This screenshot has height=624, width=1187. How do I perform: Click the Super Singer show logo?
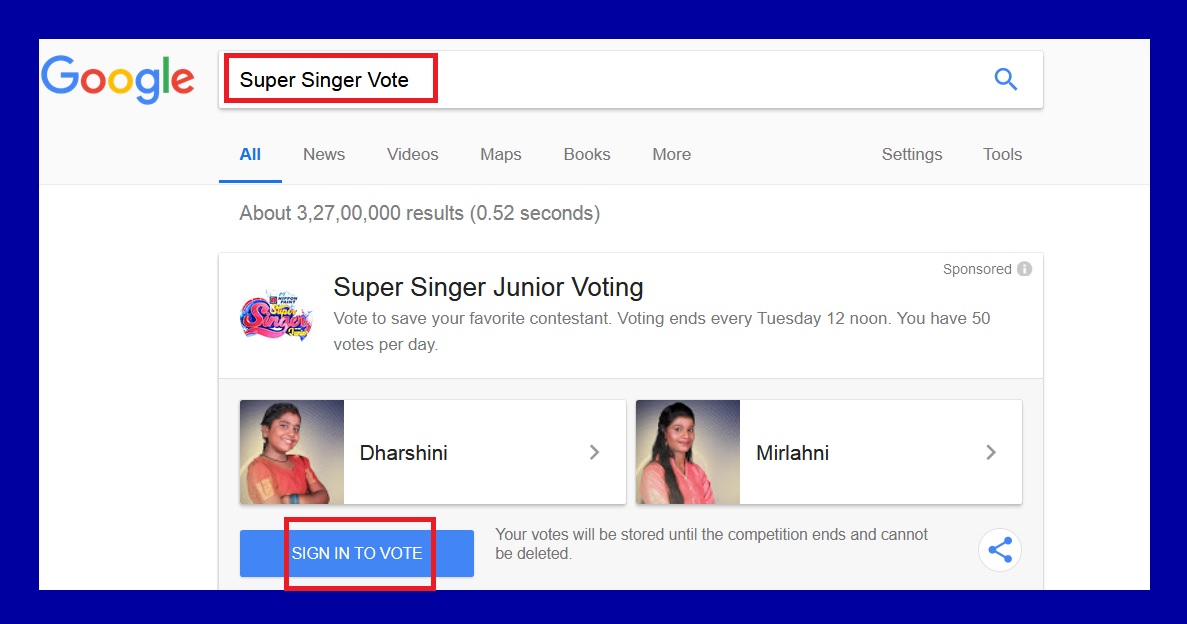point(269,316)
